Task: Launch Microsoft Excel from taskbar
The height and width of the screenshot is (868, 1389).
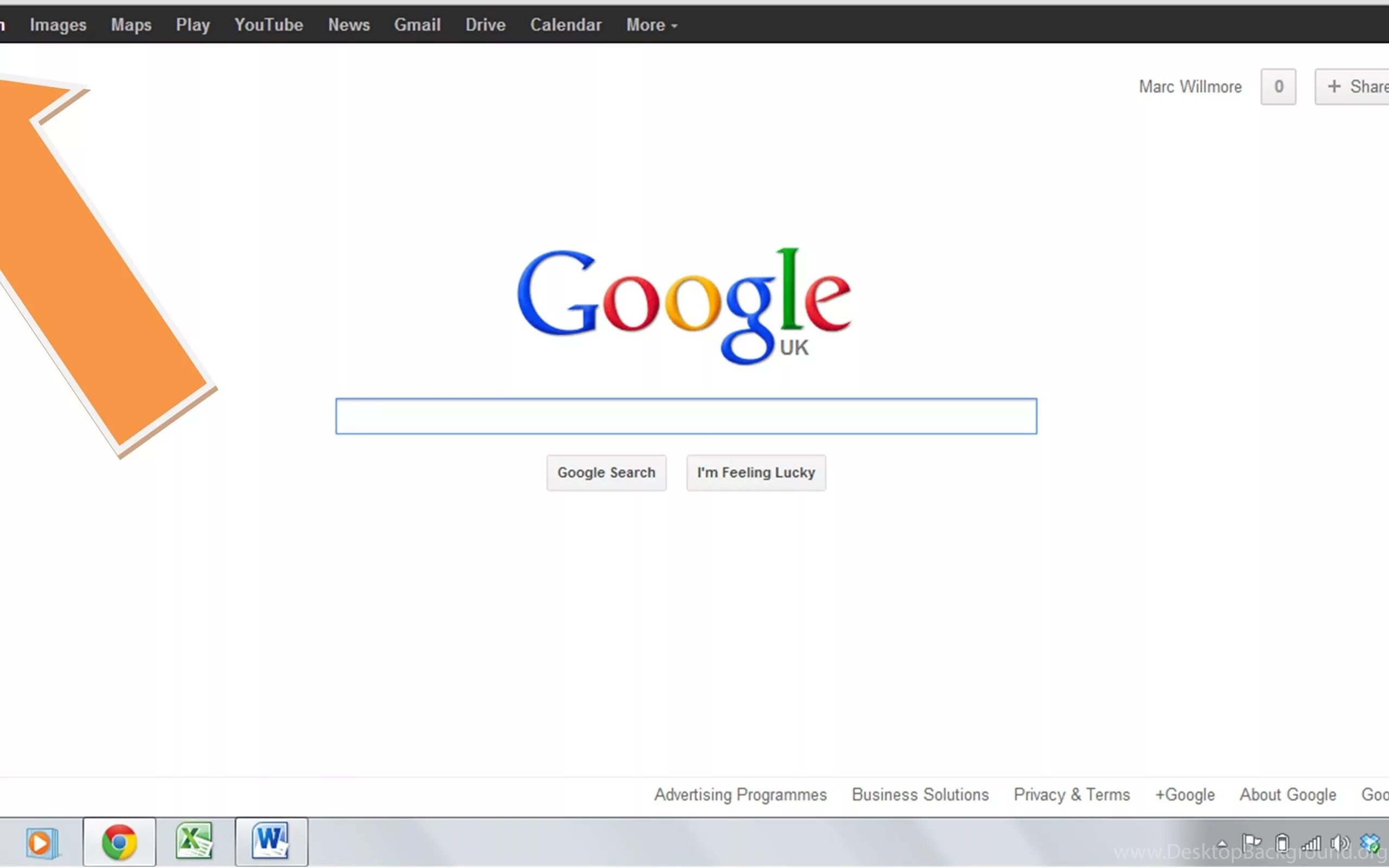Action: [194, 842]
